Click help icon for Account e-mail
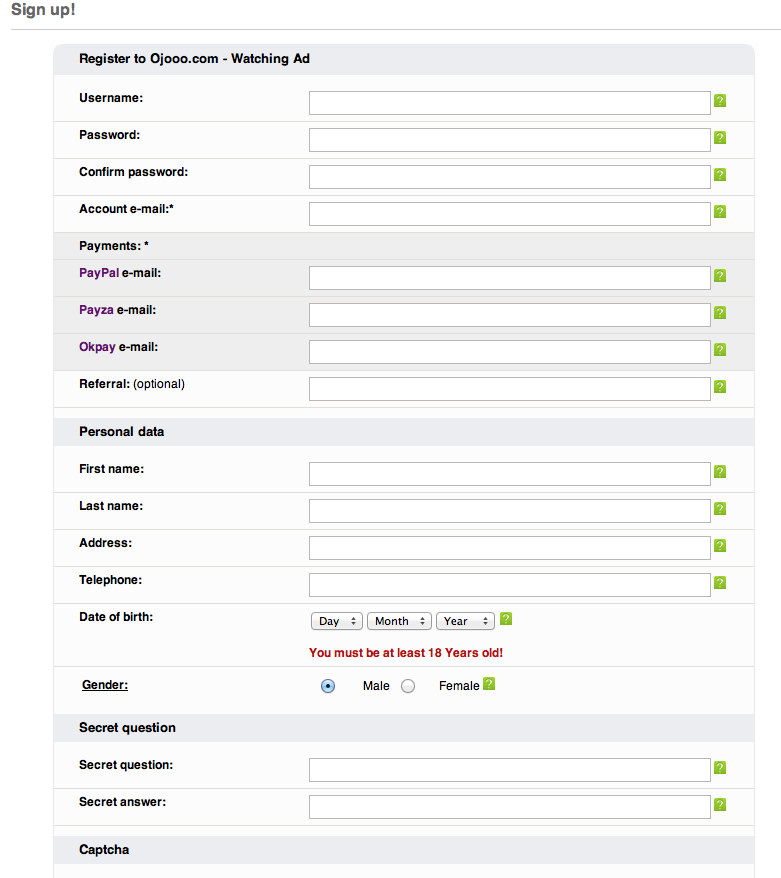This screenshot has height=878, width=781. pyautogui.click(x=720, y=212)
